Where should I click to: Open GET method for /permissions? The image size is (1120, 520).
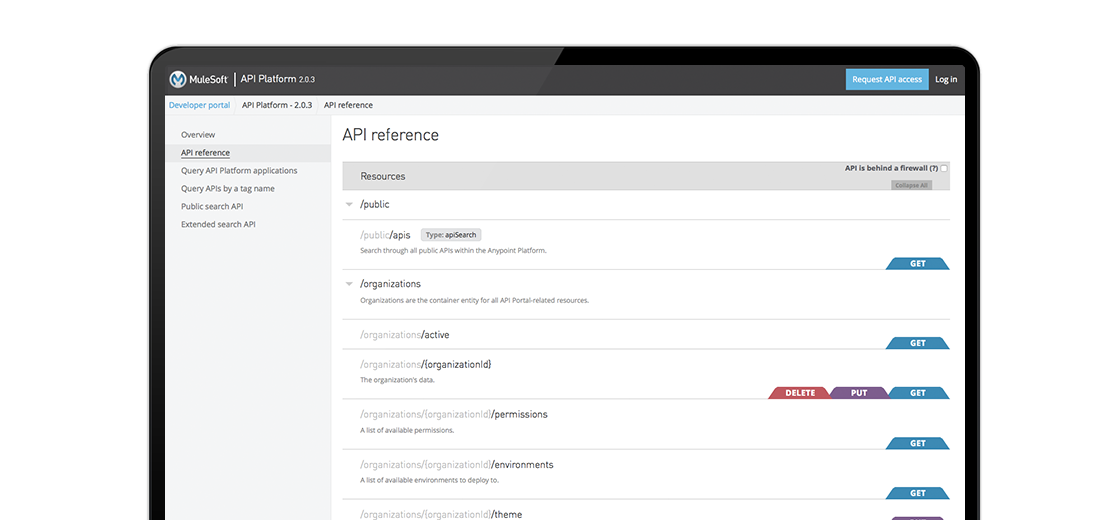918,444
